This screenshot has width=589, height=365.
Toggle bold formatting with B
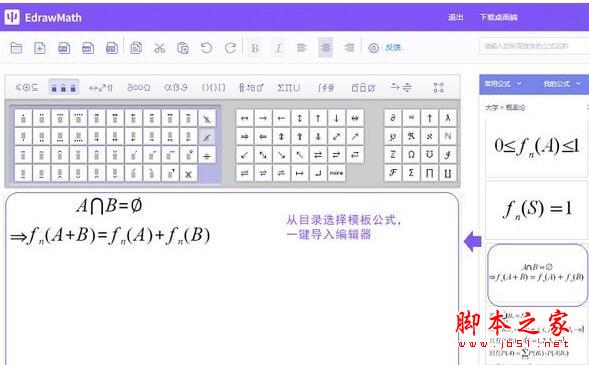[255, 48]
